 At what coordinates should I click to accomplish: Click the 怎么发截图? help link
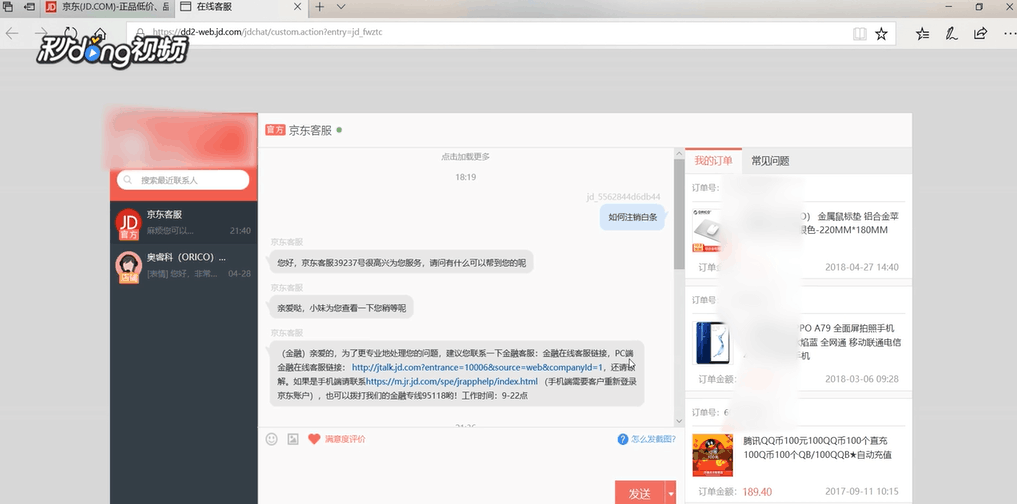(x=653, y=439)
